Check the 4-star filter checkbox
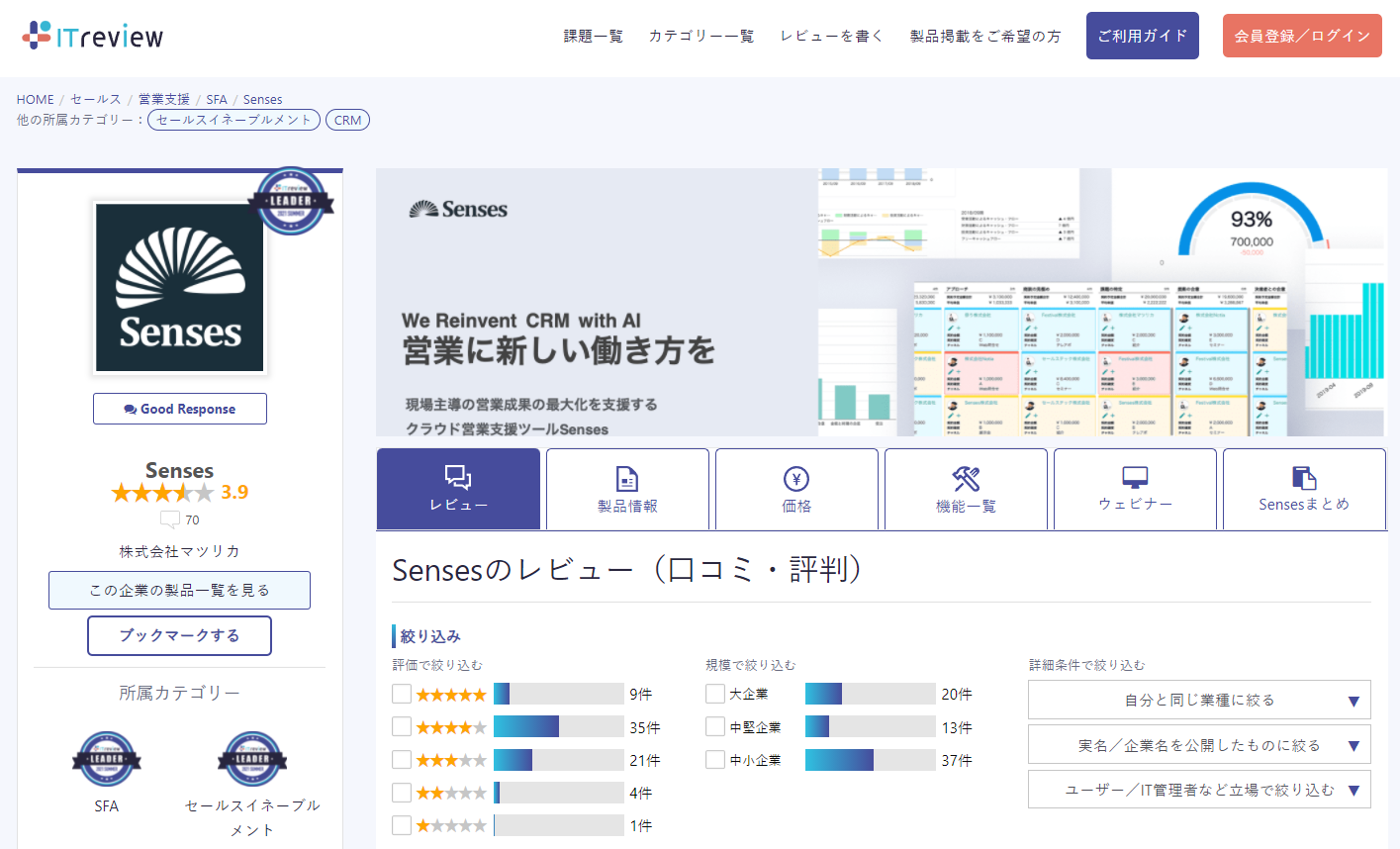 coord(402,726)
